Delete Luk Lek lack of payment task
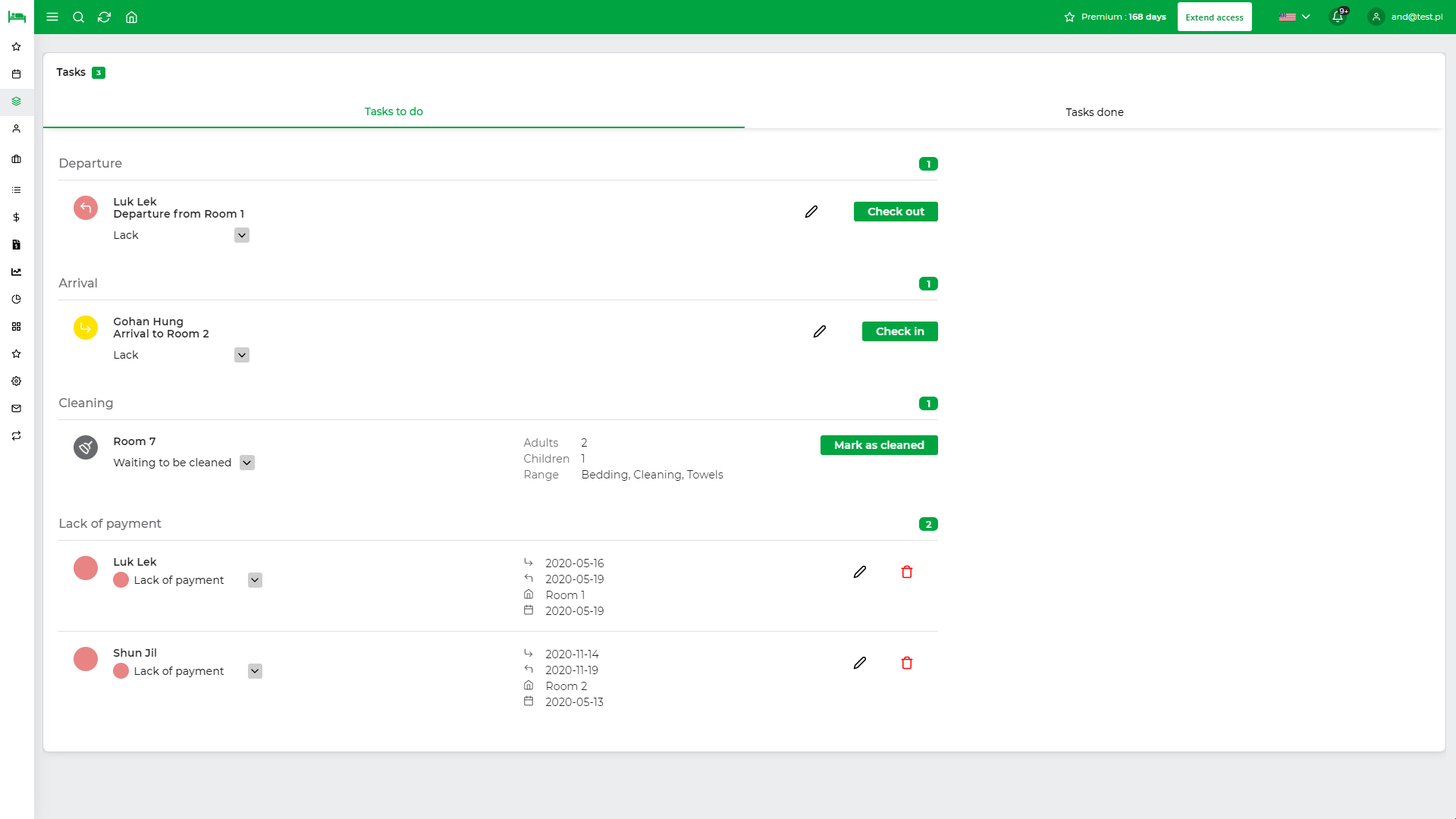This screenshot has height=819, width=1456. [x=907, y=572]
